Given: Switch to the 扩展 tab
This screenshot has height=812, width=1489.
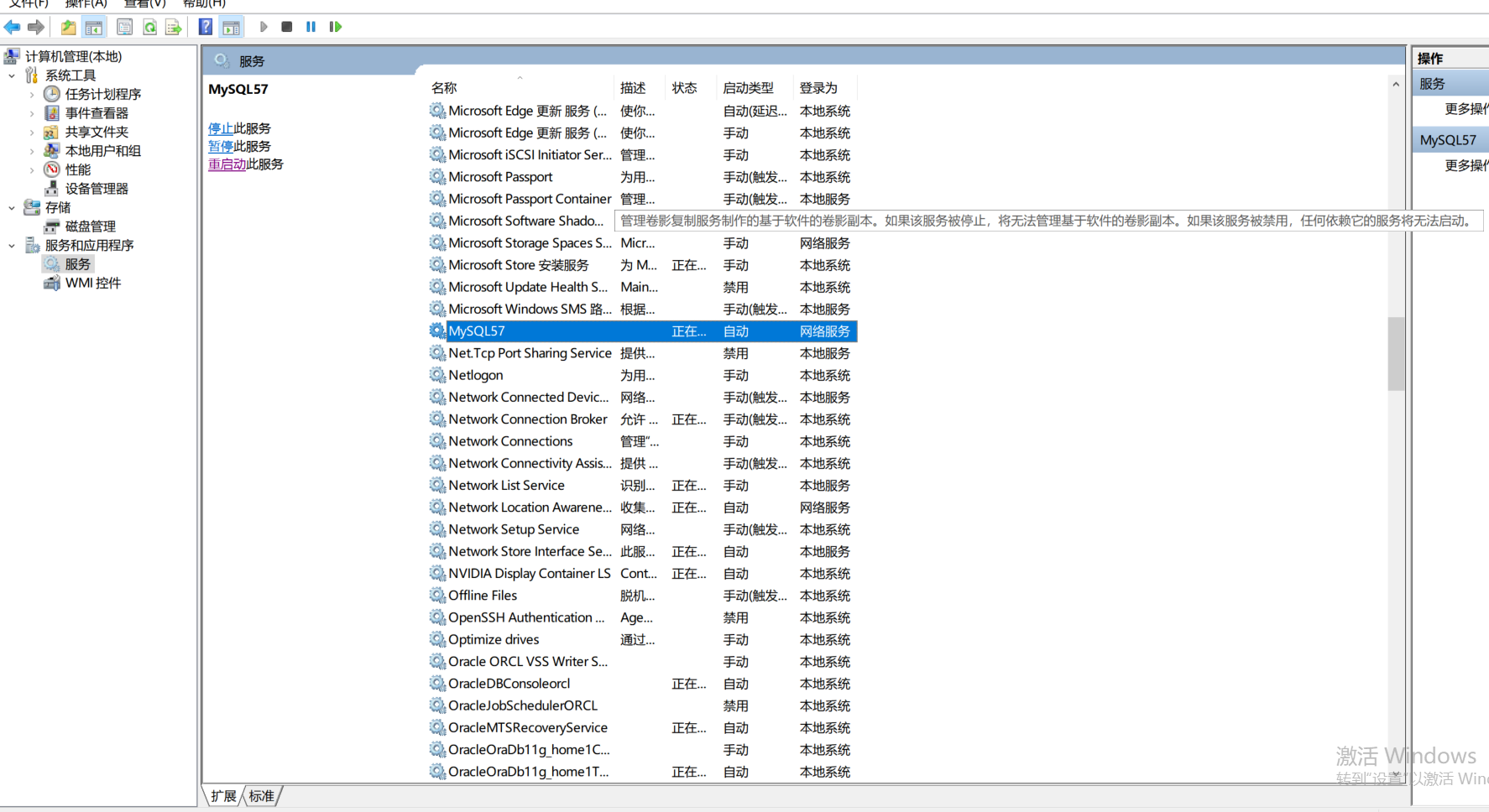Looking at the screenshot, I should tap(223, 795).
